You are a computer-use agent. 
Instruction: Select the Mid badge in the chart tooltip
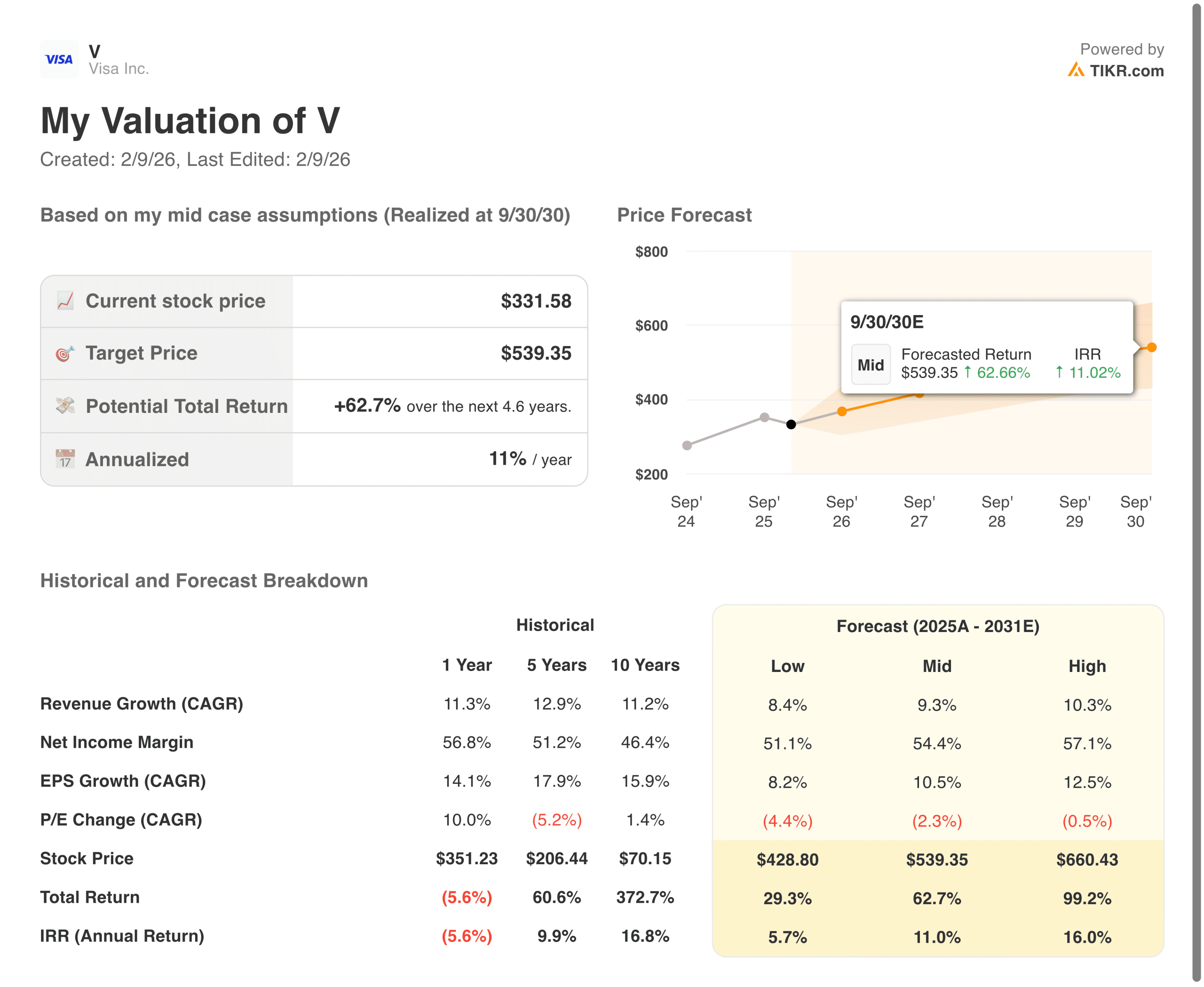(871, 364)
